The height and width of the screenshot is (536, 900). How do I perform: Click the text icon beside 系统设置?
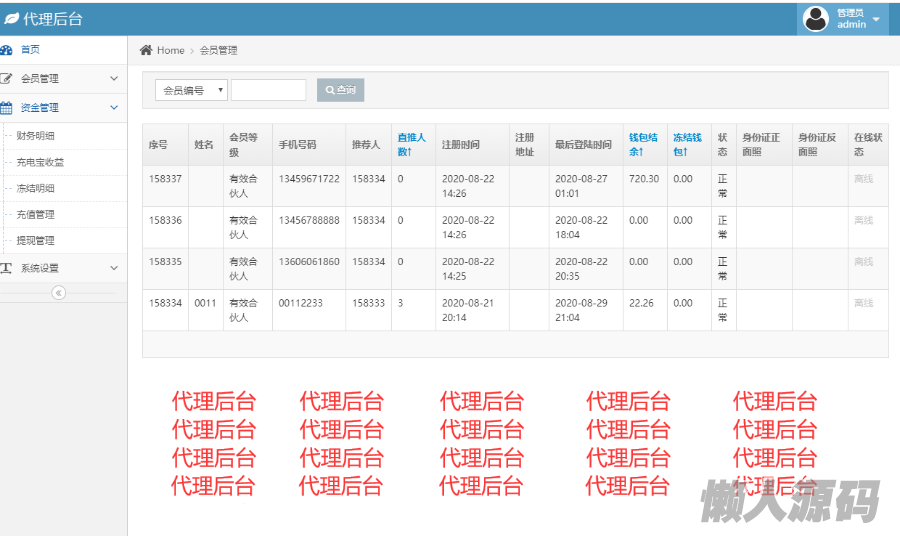pos(7,268)
